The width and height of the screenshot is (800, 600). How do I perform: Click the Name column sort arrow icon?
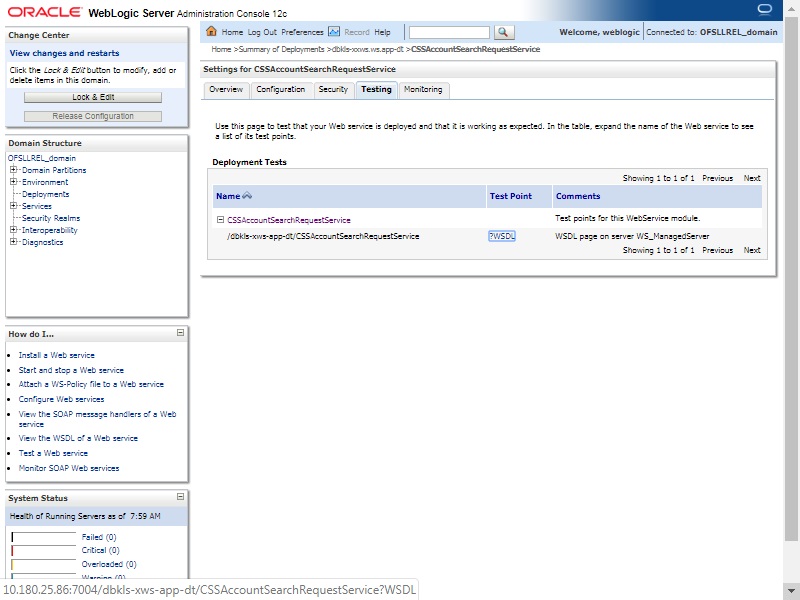click(x=247, y=196)
